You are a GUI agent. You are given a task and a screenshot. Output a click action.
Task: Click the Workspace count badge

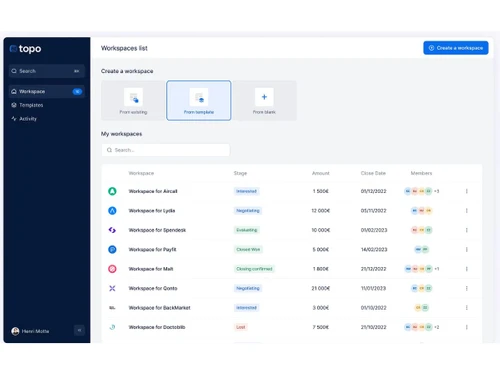[77, 91]
